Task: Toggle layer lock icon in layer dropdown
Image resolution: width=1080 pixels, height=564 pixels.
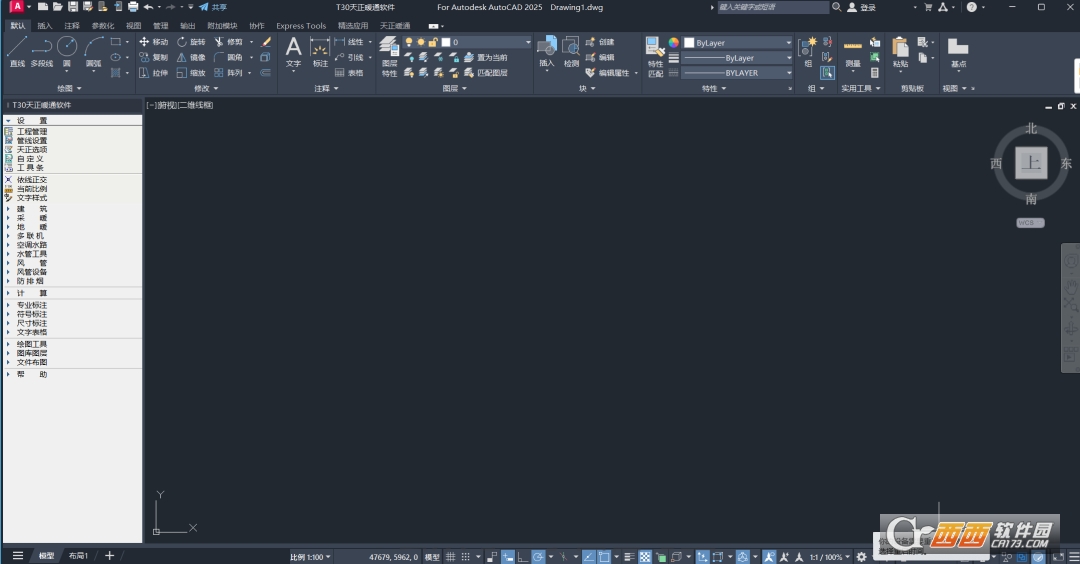Action: pos(433,42)
